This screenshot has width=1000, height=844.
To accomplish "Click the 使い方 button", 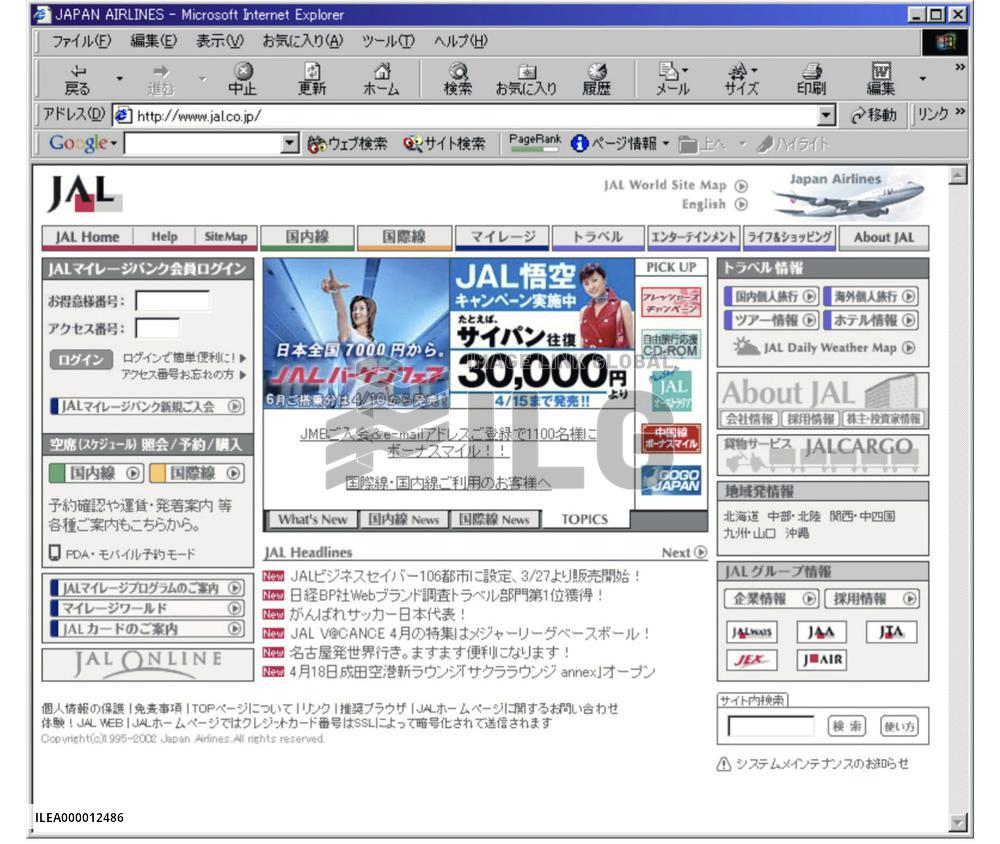I will click(x=899, y=726).
